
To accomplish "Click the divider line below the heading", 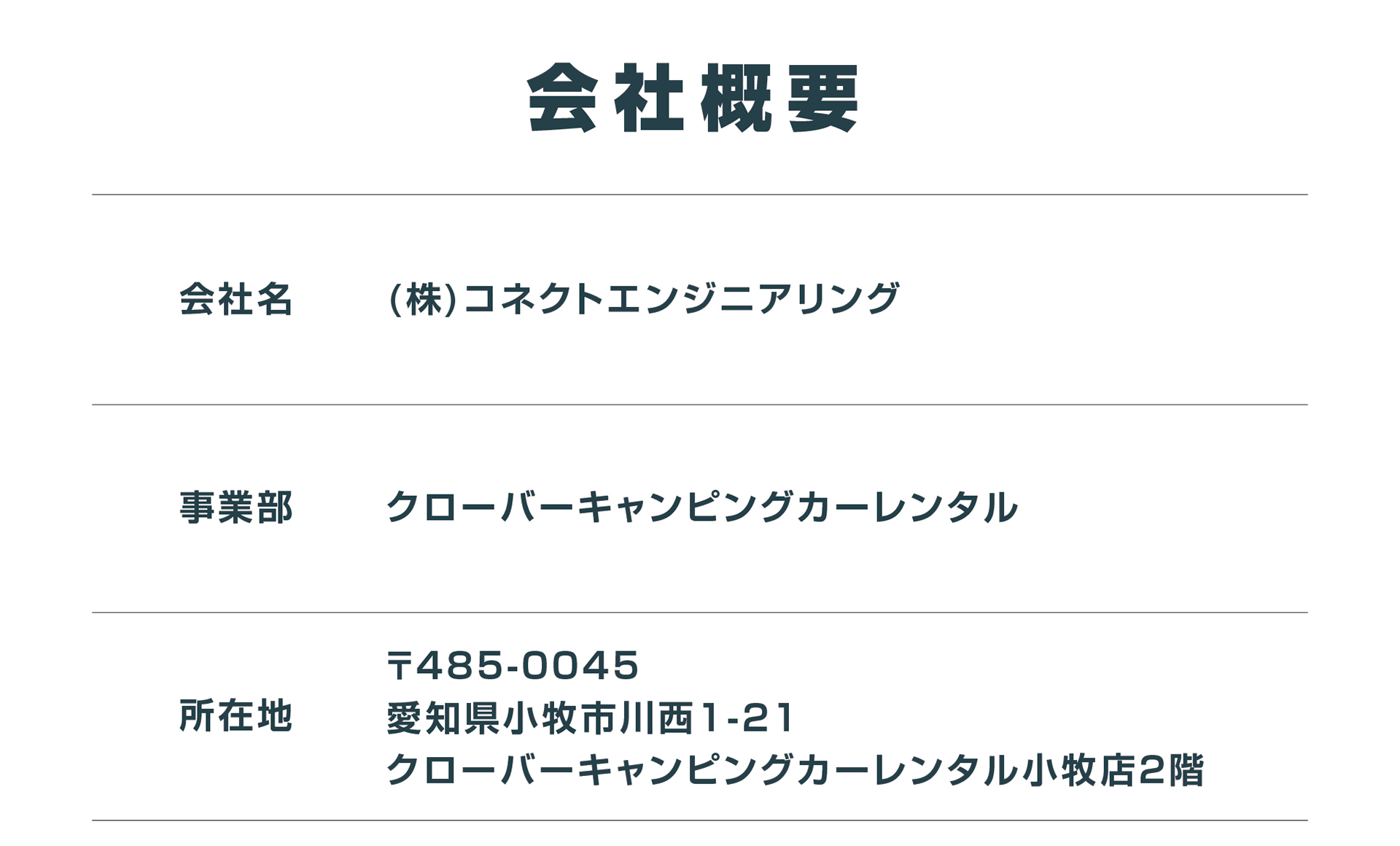I will pos(700,195).
